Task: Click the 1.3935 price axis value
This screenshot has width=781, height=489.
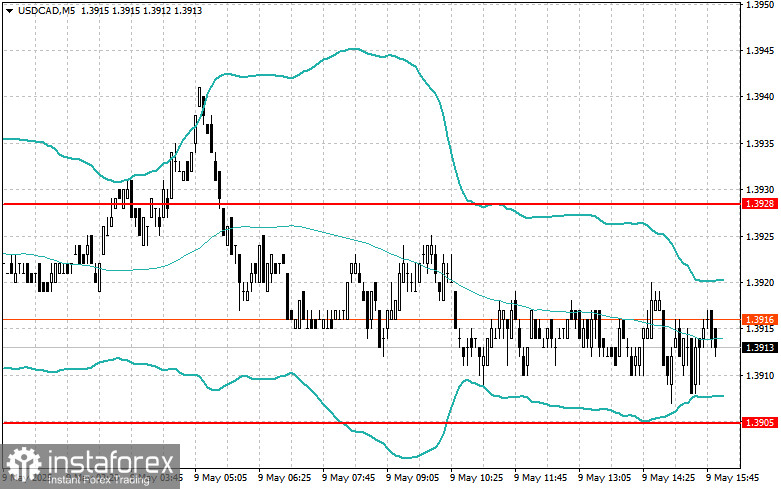Action: click(x=760, y=144)
